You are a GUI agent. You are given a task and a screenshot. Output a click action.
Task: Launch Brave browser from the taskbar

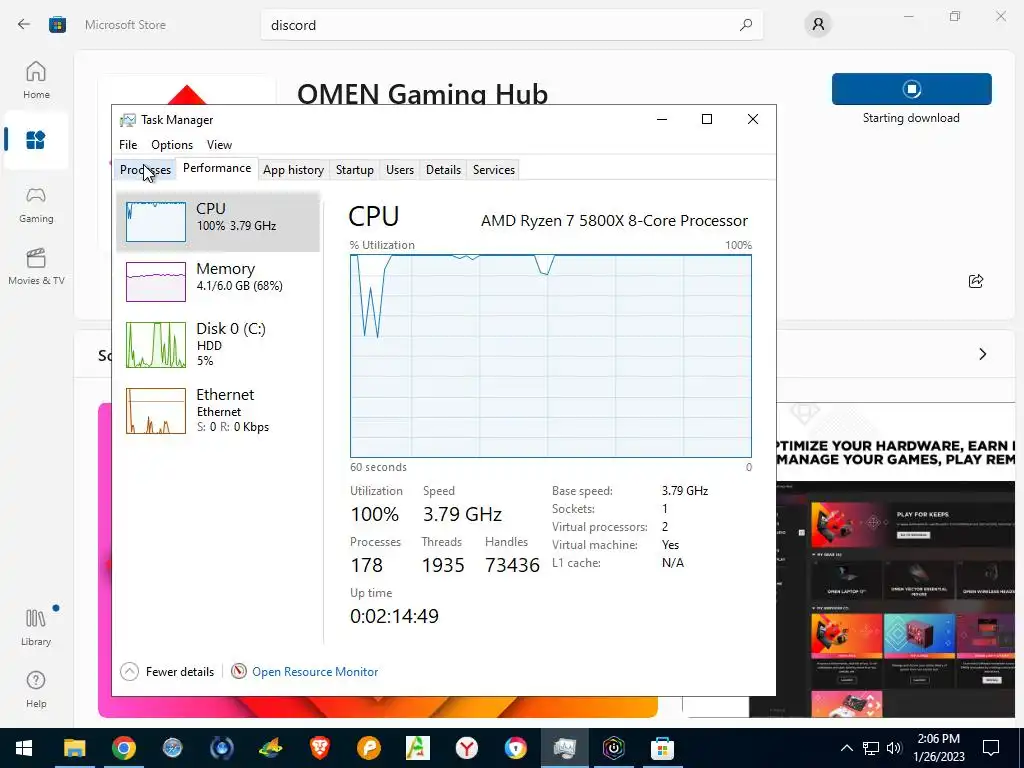click(x=319, y=748)
